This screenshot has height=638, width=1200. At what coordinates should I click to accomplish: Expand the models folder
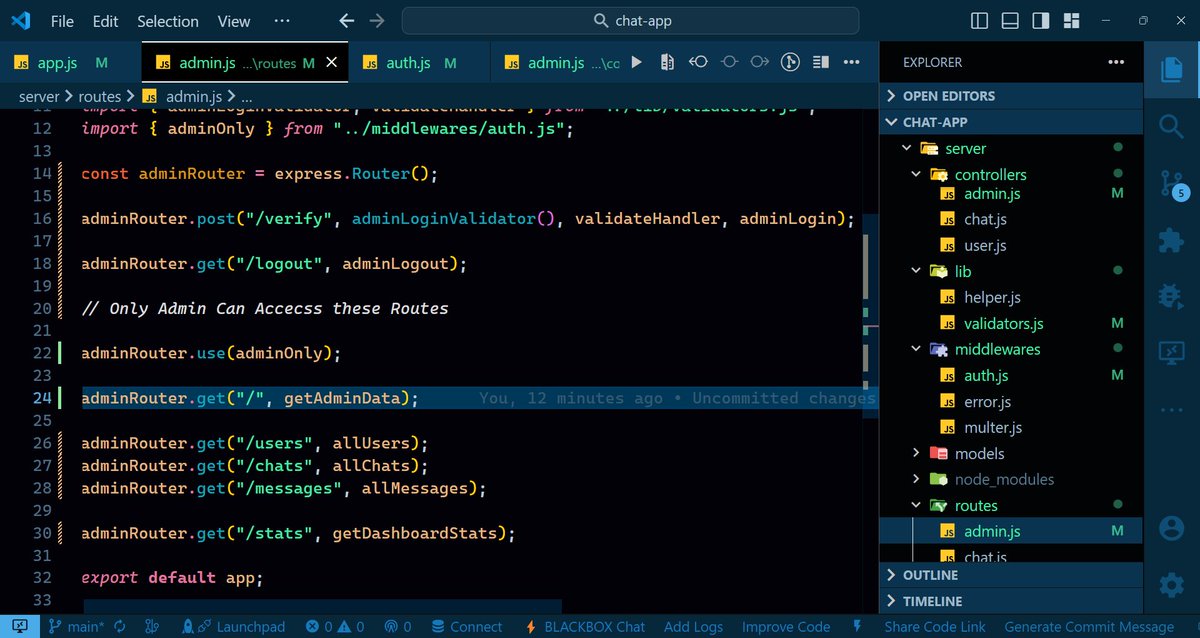1011,453
